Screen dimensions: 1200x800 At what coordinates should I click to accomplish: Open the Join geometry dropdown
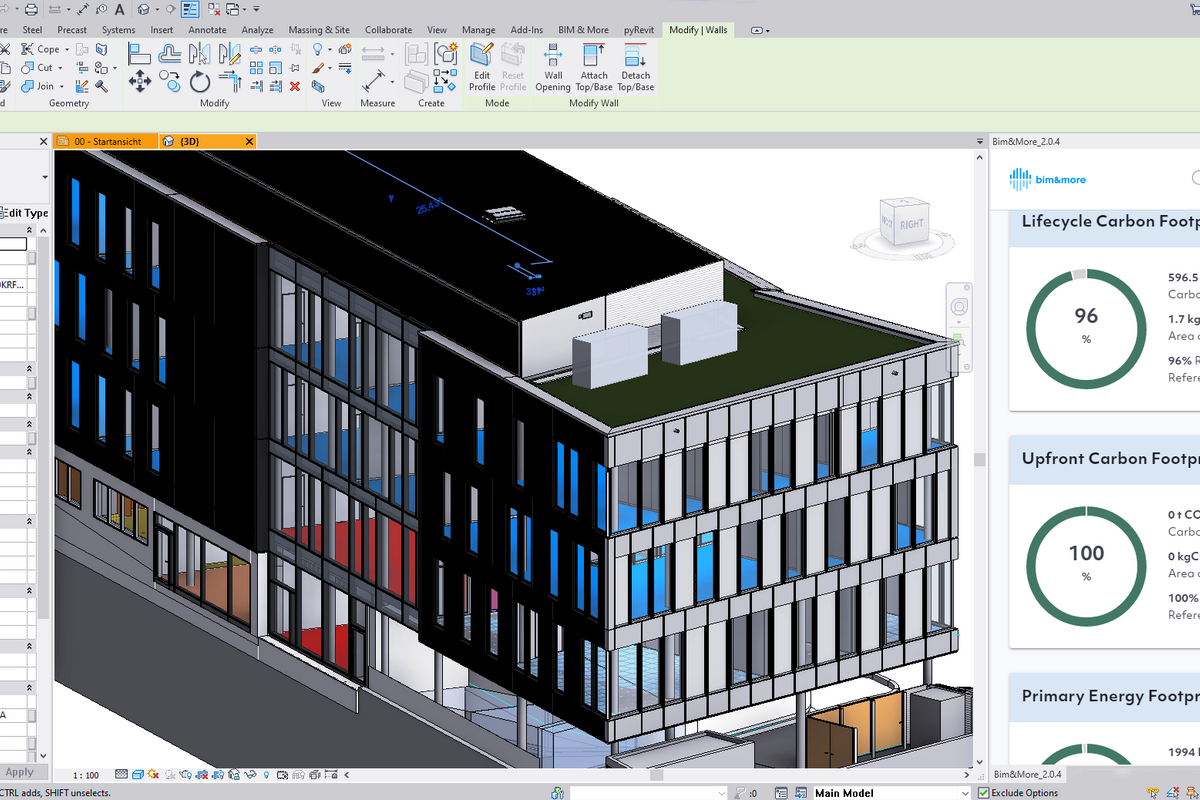point(62,86)
